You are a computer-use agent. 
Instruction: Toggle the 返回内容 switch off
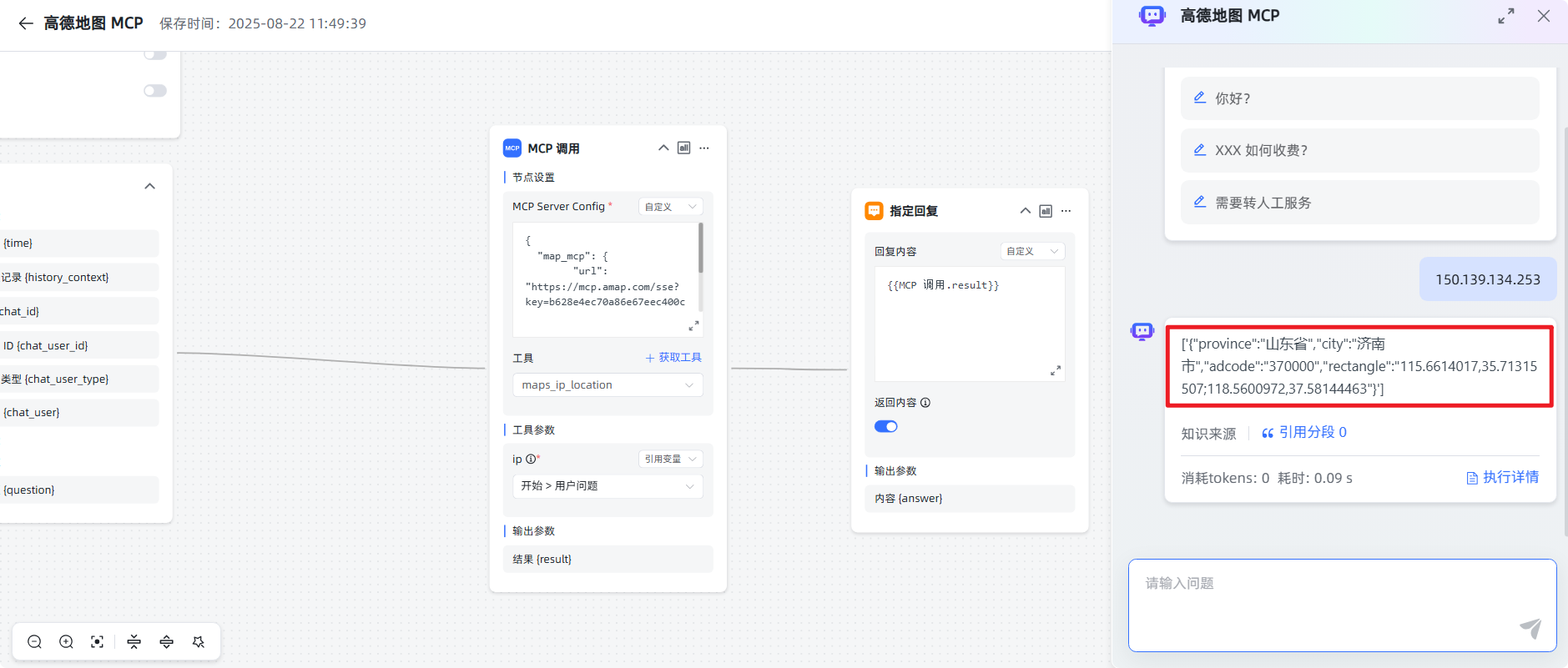point(886,426)
